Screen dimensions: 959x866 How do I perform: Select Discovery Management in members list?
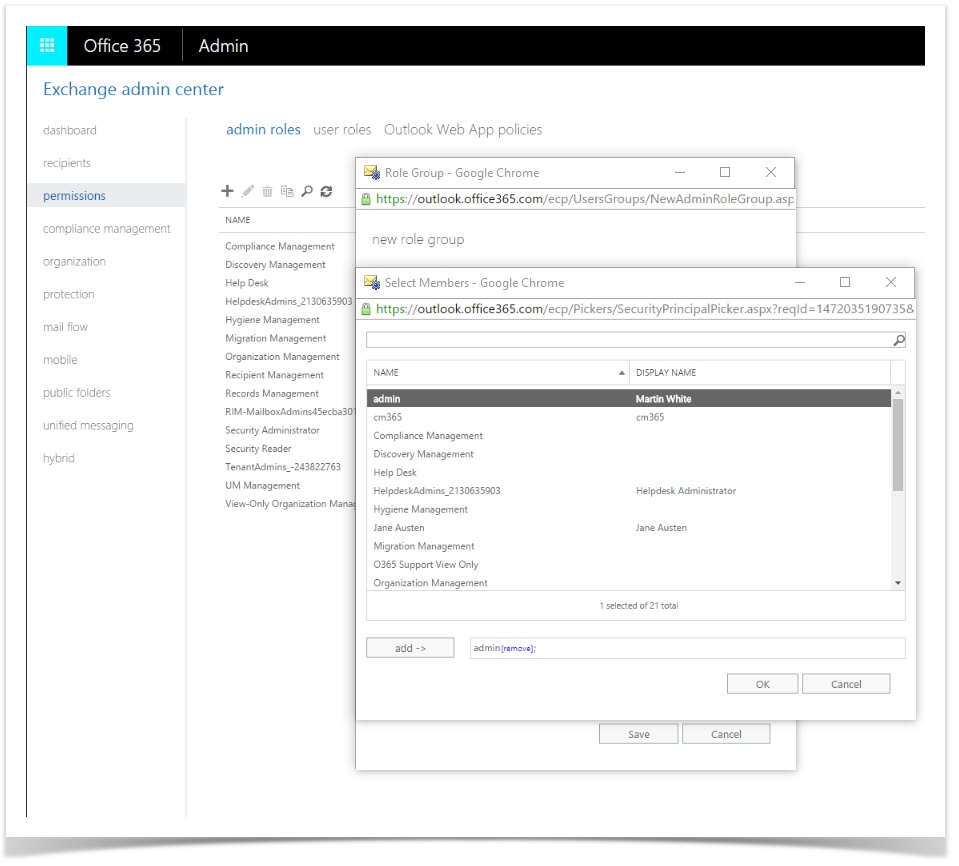pyautogui.click(x=629, y=454)
